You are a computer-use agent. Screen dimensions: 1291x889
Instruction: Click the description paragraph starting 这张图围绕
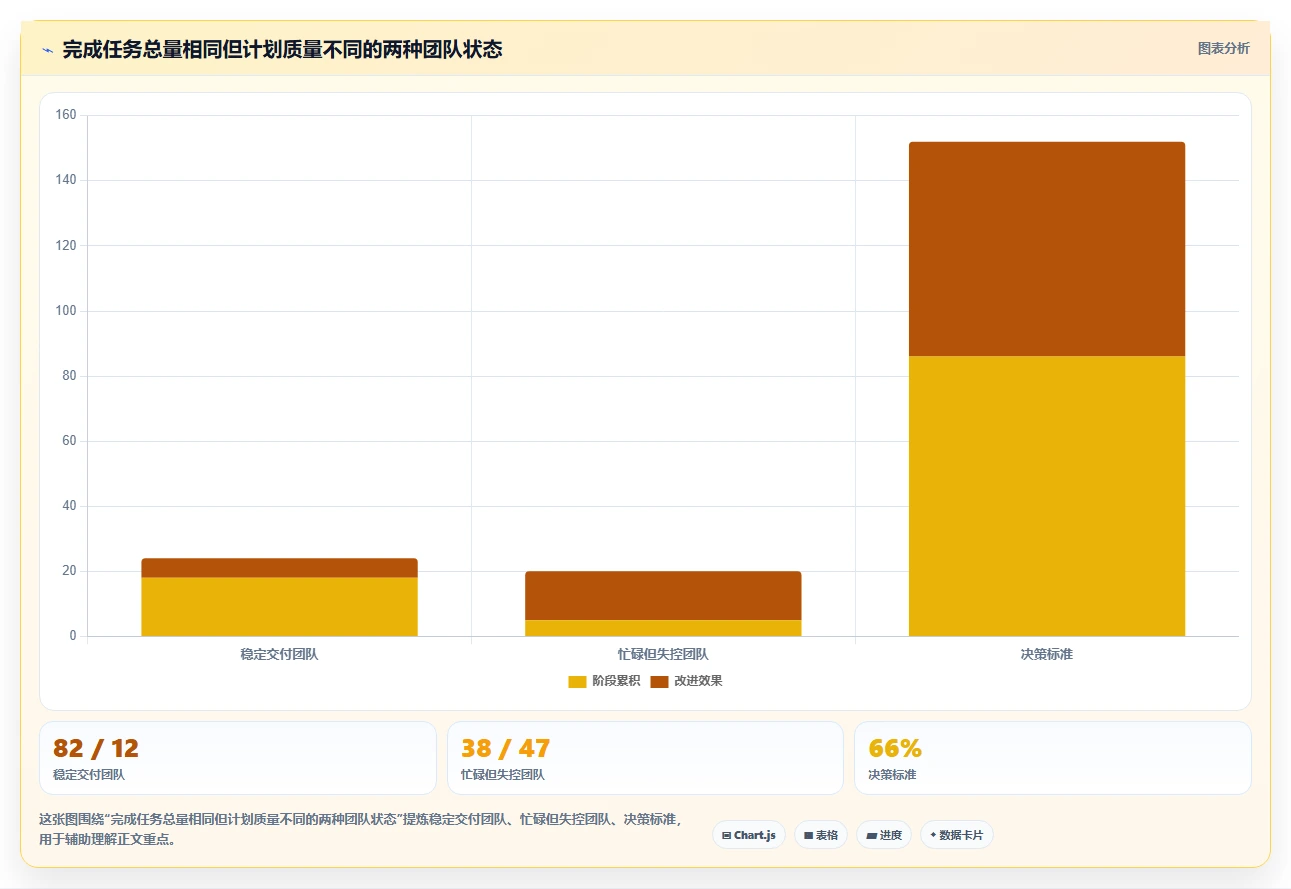pos(361,829)
